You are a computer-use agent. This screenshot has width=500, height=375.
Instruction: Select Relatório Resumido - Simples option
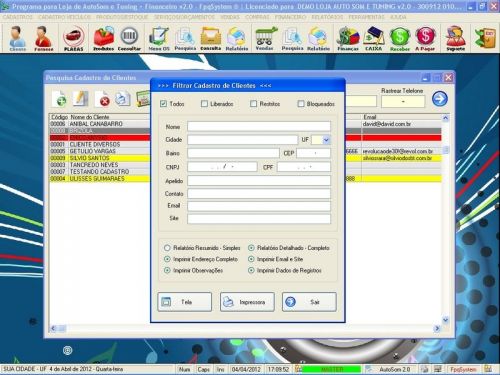point(167,248)
